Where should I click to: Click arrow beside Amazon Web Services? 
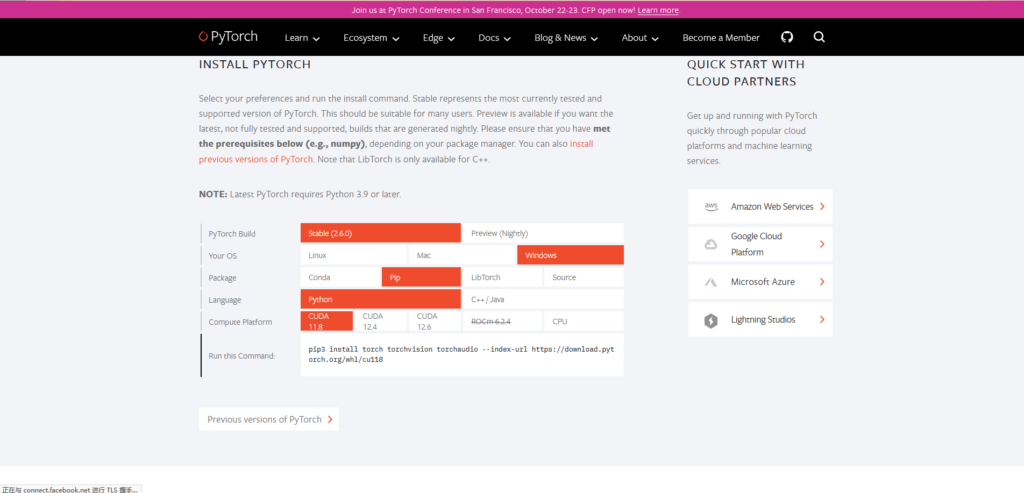click(821, 207)
